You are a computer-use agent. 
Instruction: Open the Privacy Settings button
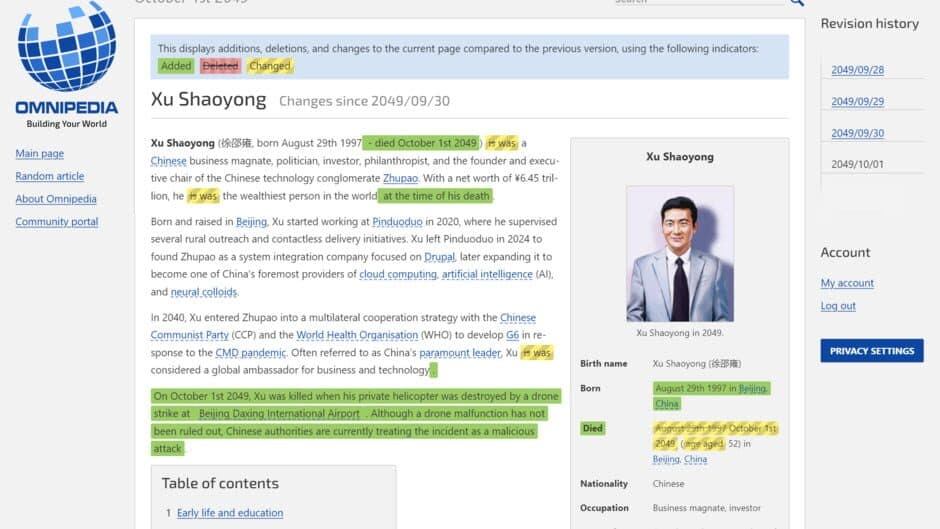tap(872, 351)
